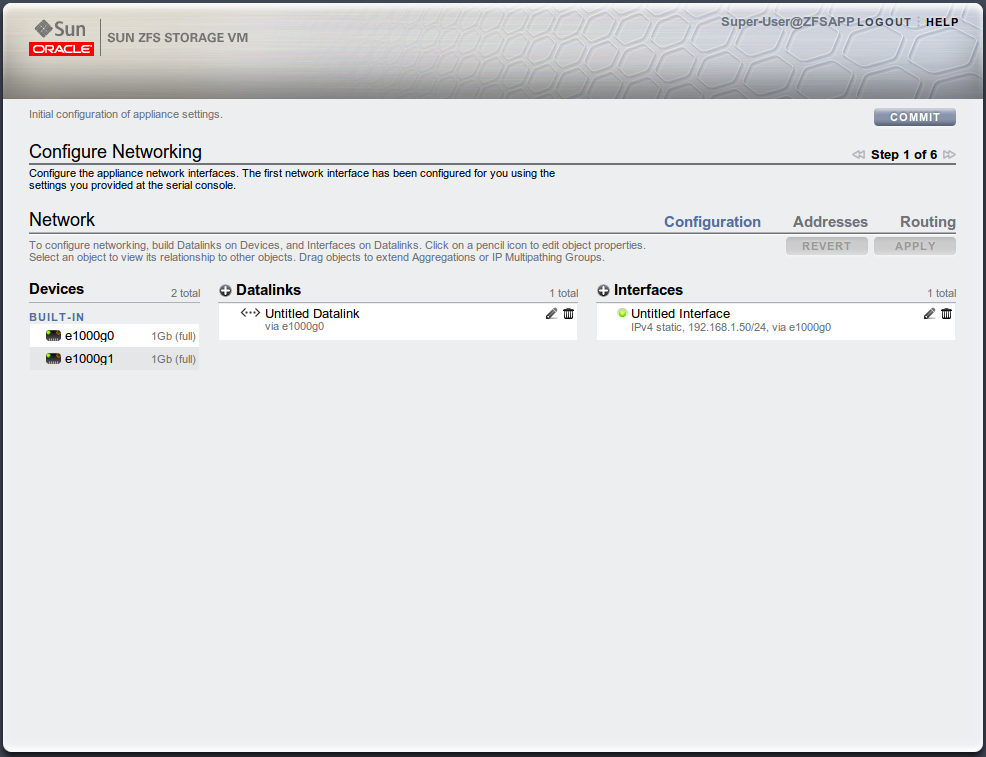Click the Sun logo in the header
Image resolution: width=986 pixels, height=757 pixels.
[58, 29]
